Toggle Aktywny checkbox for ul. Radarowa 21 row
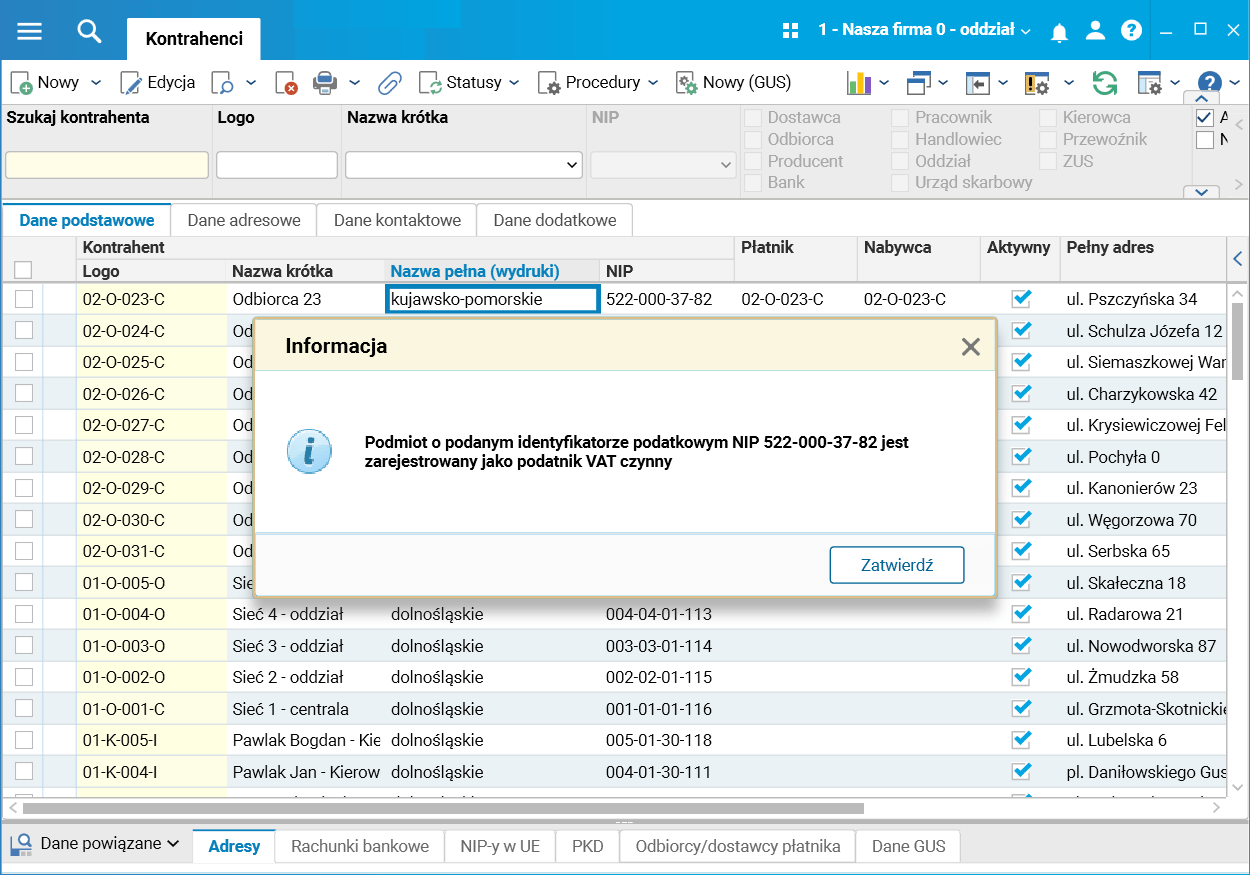1250x875 pixels. pos(1021,614)
